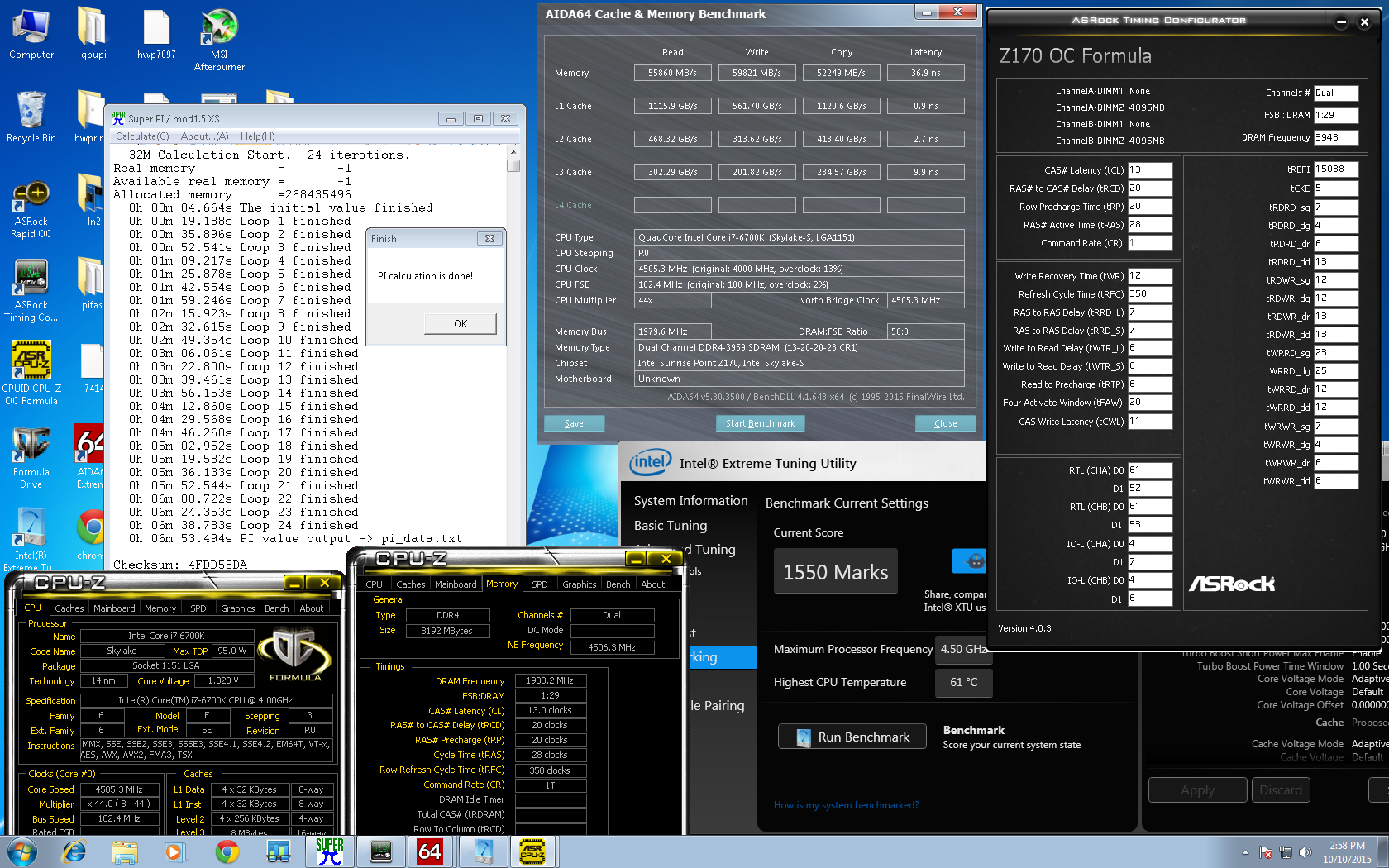
Task: Click OK in the Finish dialog
Action: pos(461,323)
